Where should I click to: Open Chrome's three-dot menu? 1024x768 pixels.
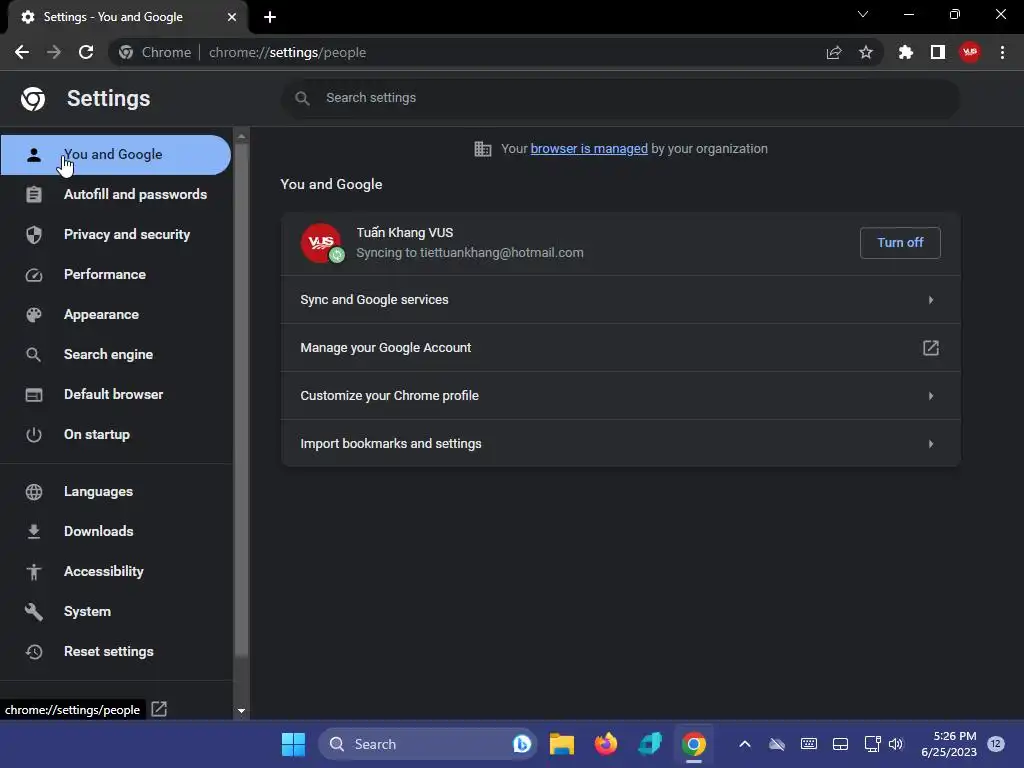coord(1002,52)
